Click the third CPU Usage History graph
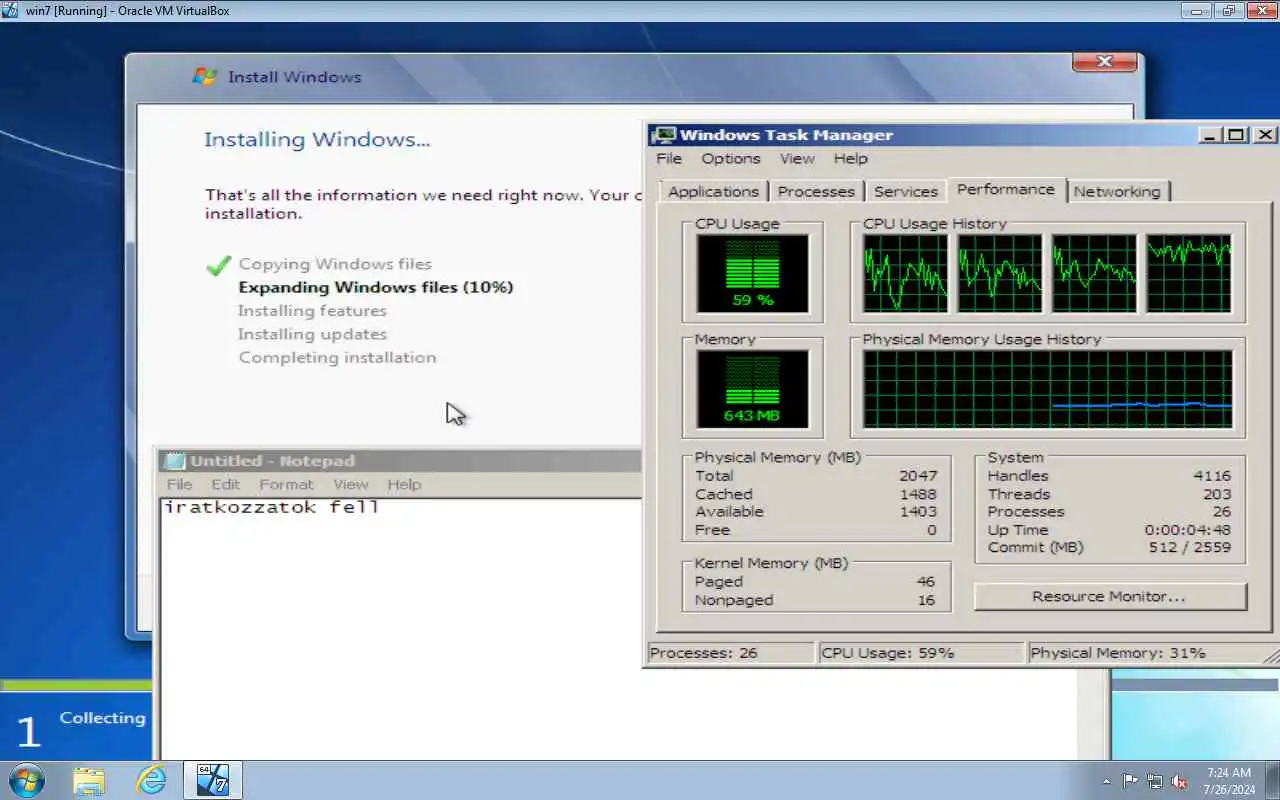Viewport: 1280px width, 800px height. (1094, 273)
